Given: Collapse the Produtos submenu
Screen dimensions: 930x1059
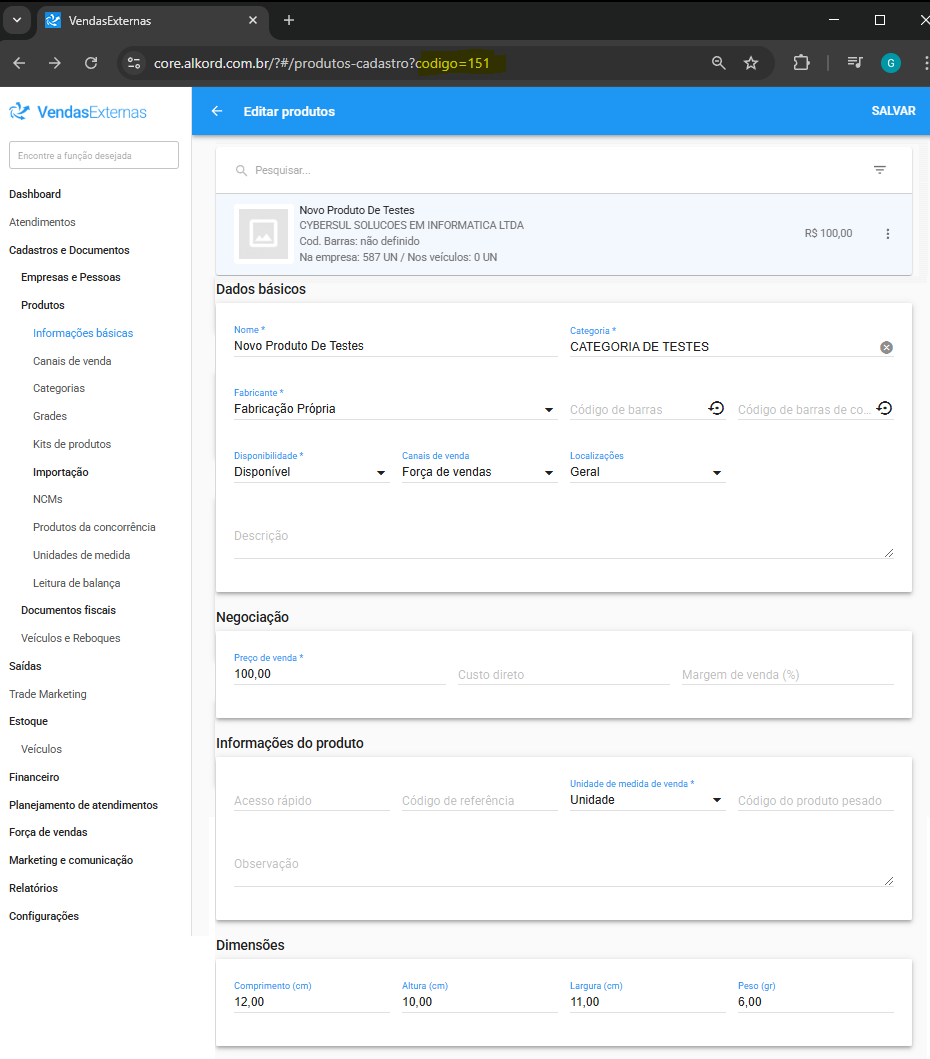Looking at the screenshot, I should (x=43, y=305).
